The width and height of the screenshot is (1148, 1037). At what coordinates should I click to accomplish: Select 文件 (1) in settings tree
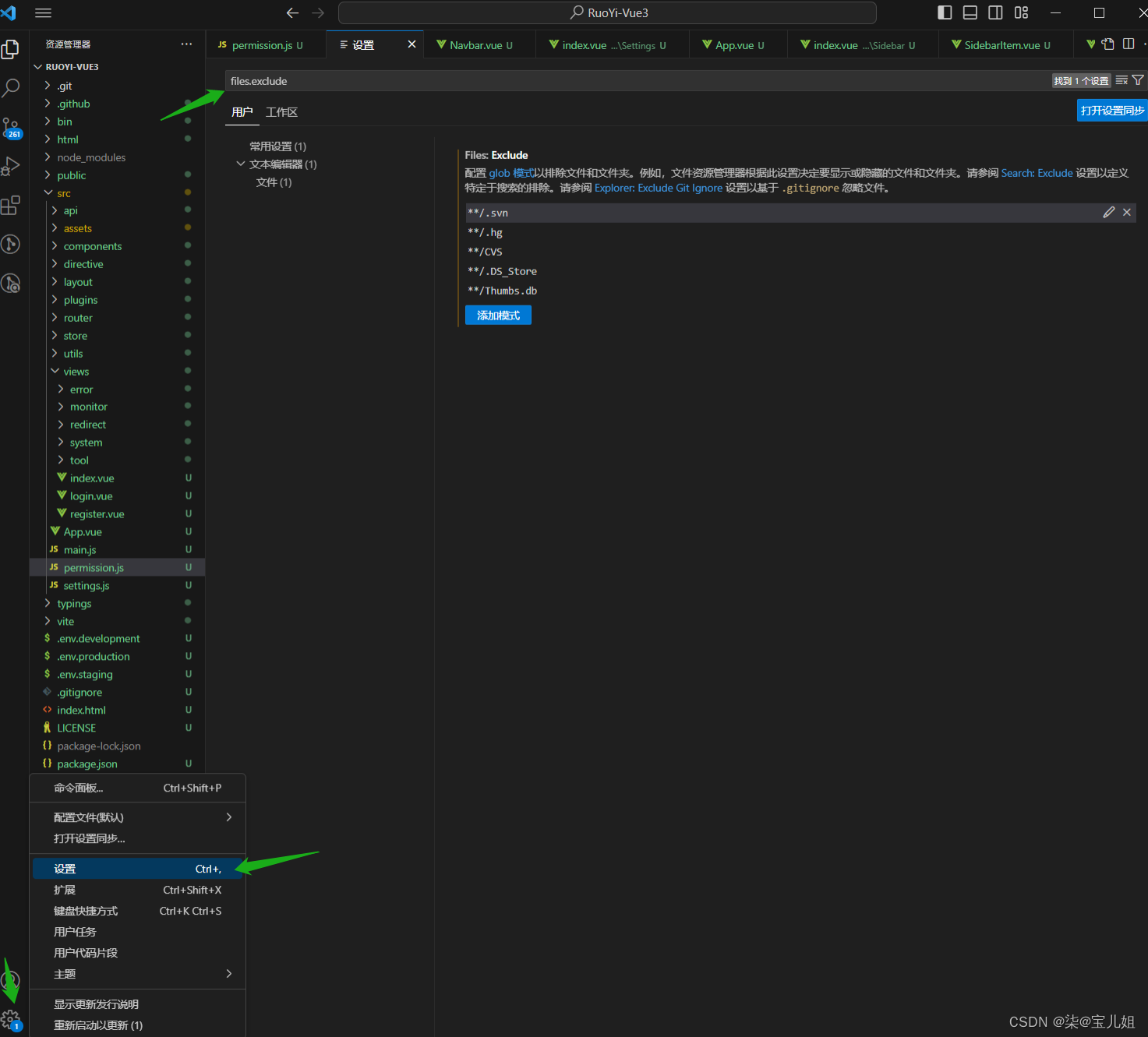point(274,182)
